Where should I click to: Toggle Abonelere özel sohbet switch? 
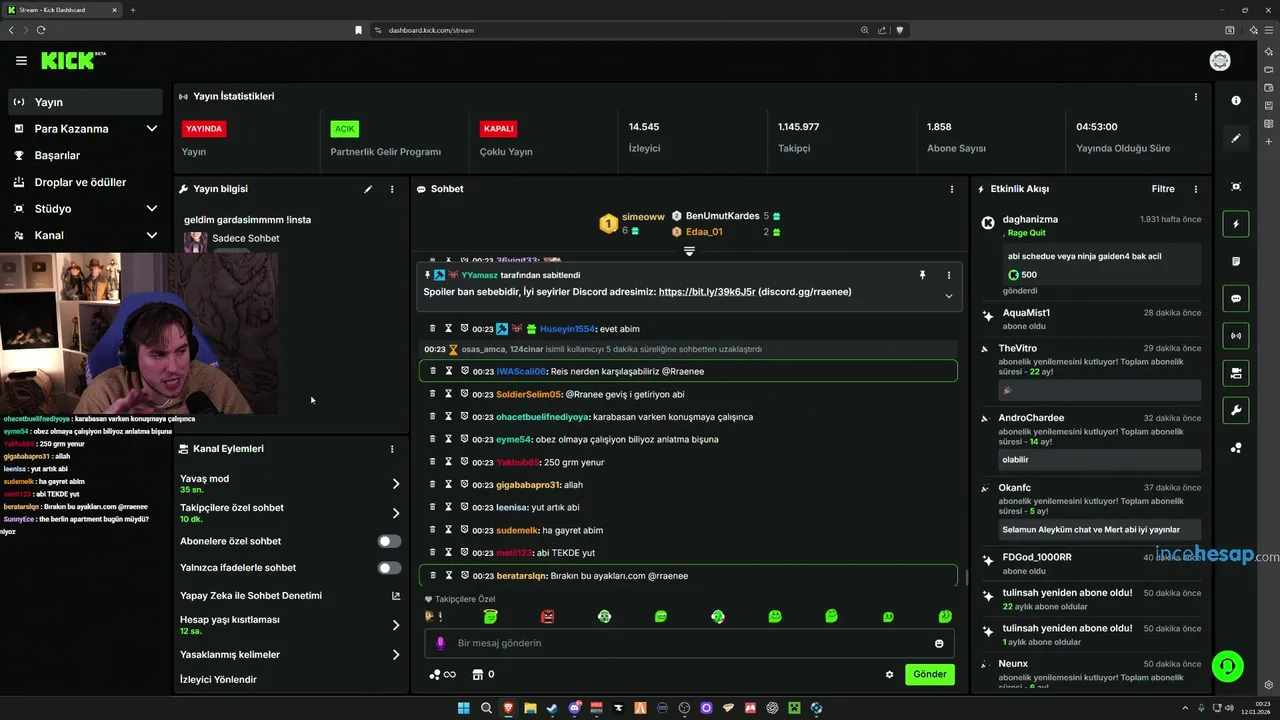tap(389, 541)
